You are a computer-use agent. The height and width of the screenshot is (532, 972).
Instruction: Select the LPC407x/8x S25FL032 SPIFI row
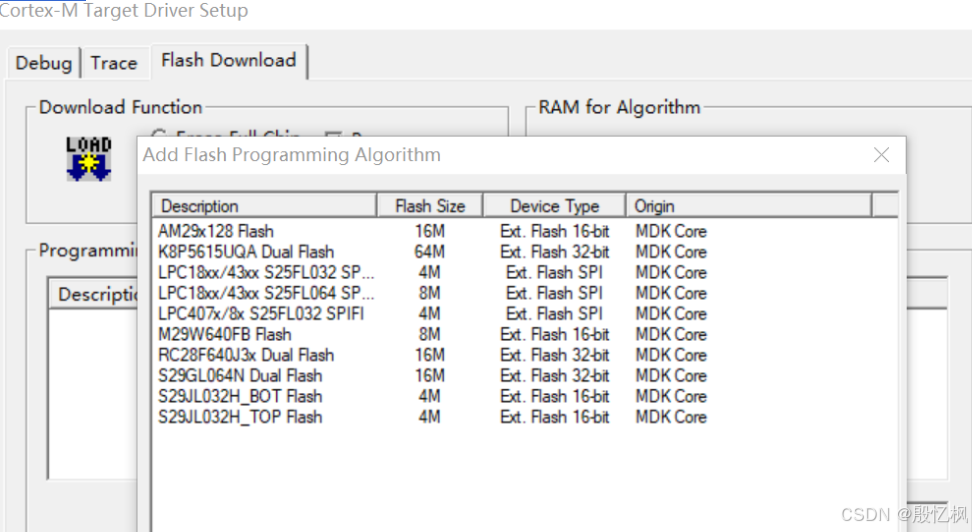524,313
